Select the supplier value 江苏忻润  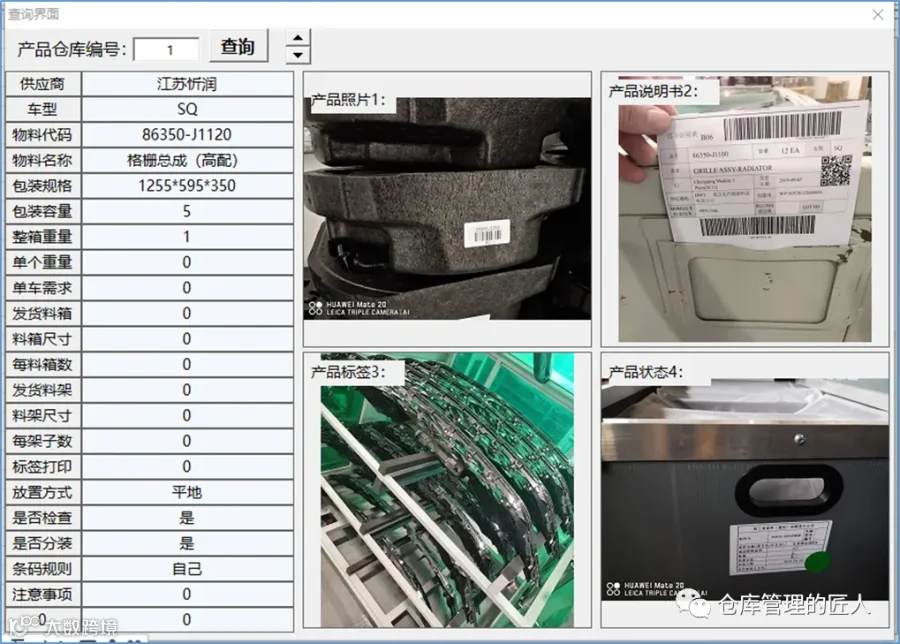(x=187, y=84)
